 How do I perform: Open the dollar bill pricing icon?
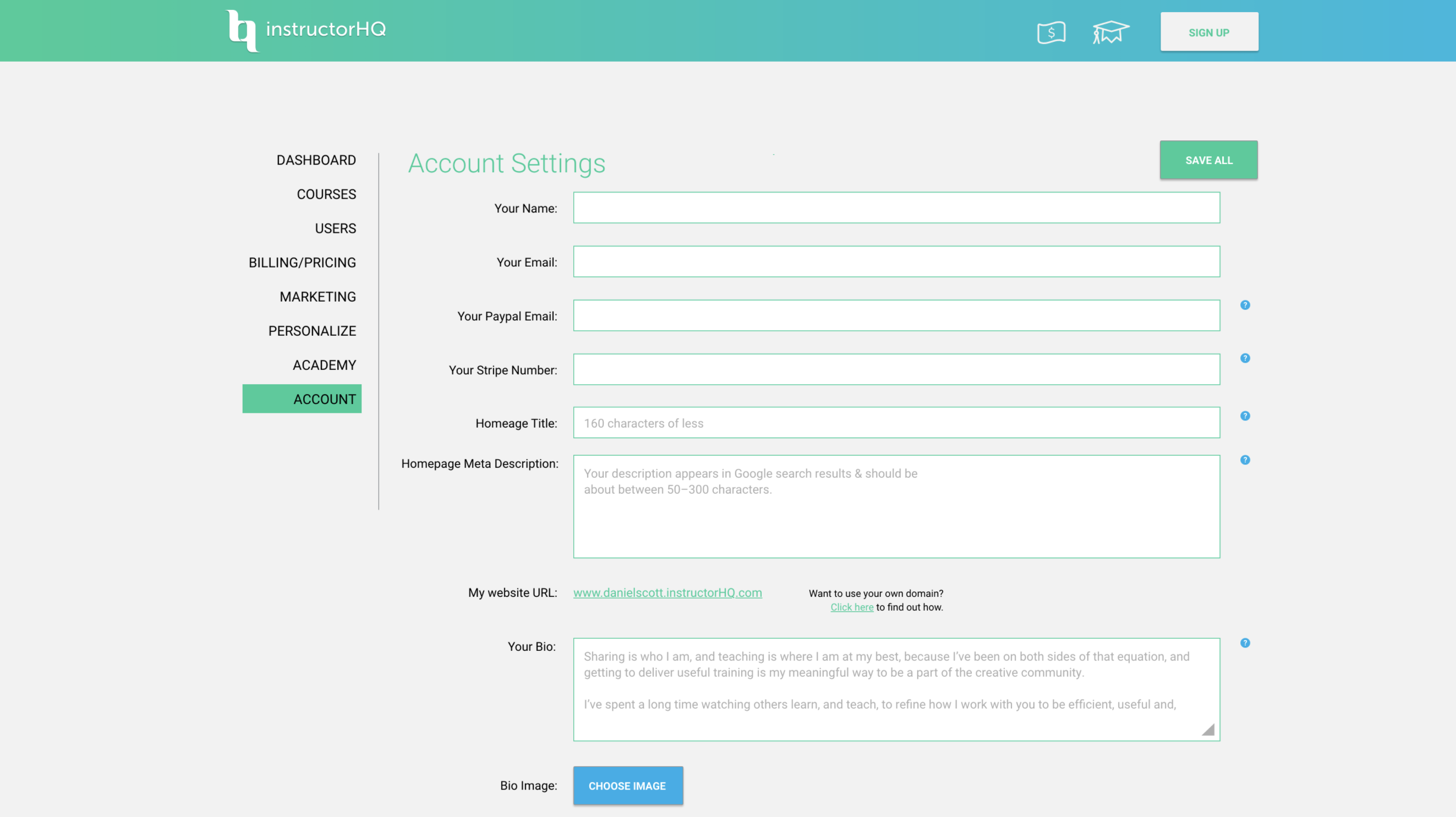point(1051,32)
